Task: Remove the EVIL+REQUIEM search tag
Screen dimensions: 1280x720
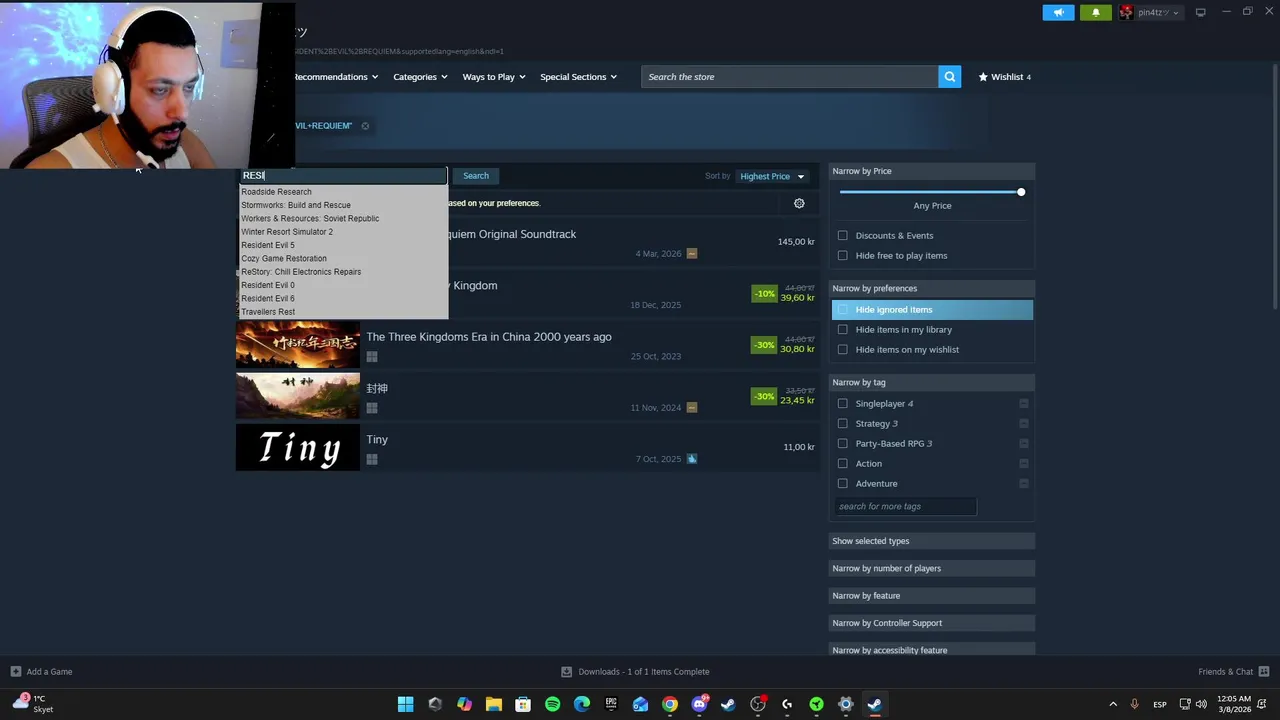Action: 365,126
